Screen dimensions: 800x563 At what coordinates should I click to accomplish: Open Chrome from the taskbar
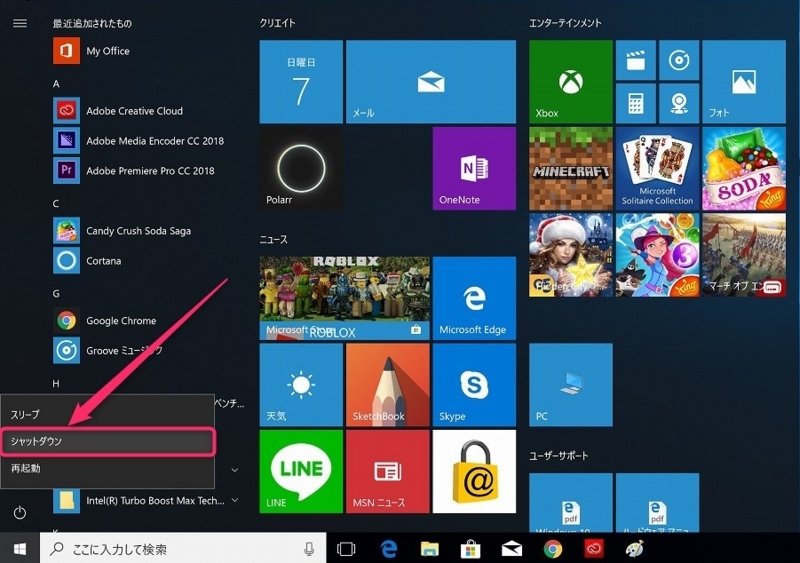coord(553,549)
